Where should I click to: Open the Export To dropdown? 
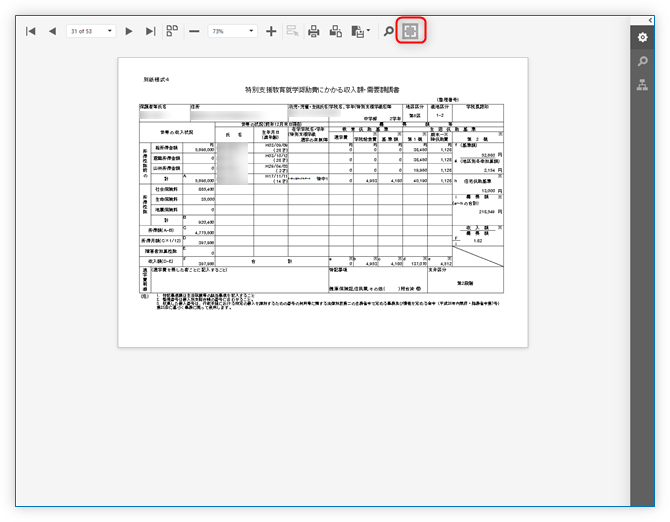361,31
